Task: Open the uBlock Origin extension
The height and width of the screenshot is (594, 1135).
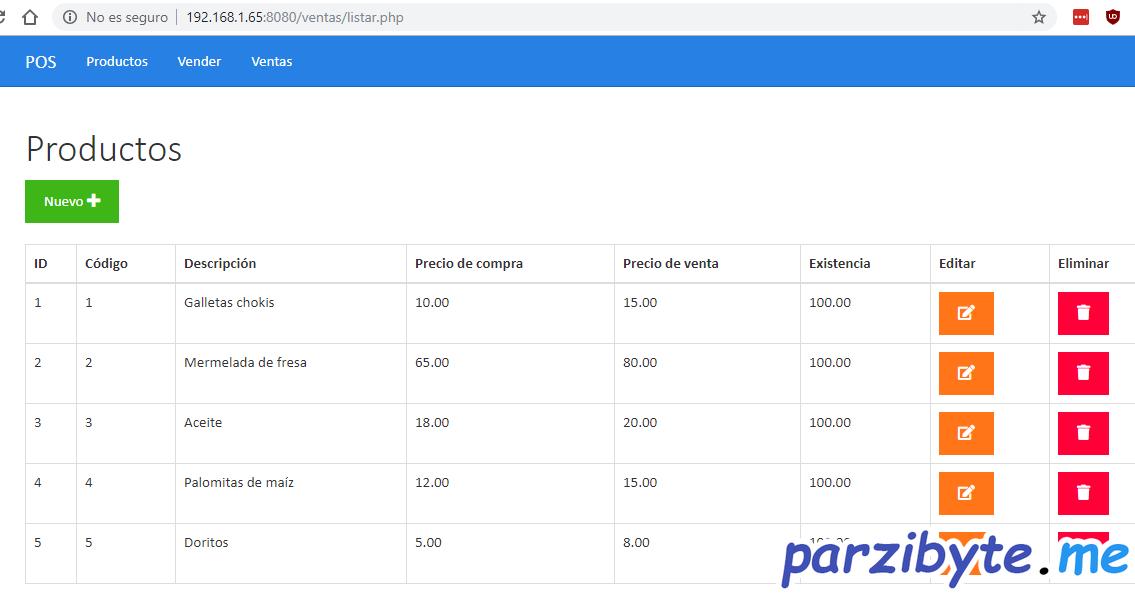Action: (x=1112, y=17)
